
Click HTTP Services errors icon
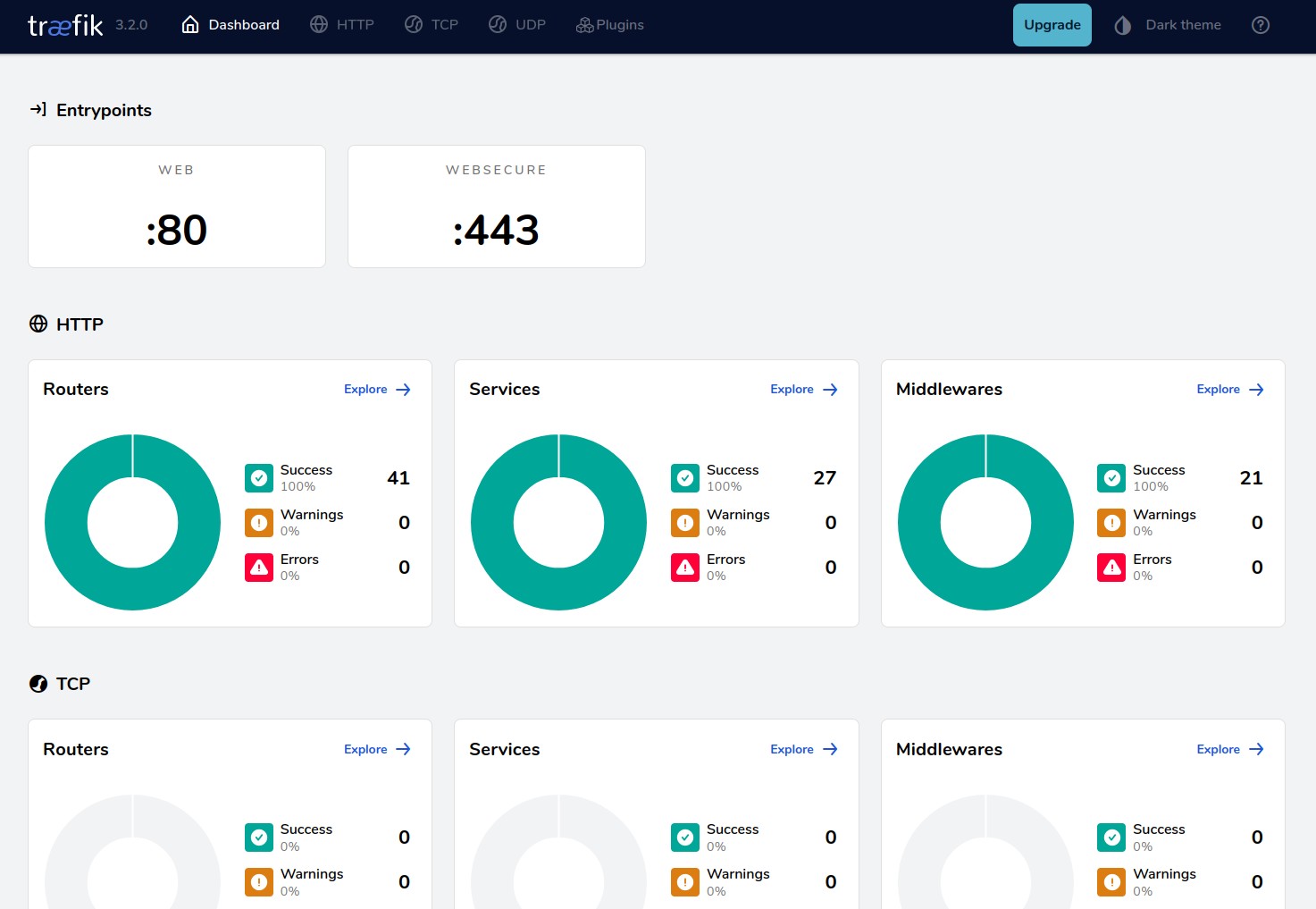click(685, 568)
